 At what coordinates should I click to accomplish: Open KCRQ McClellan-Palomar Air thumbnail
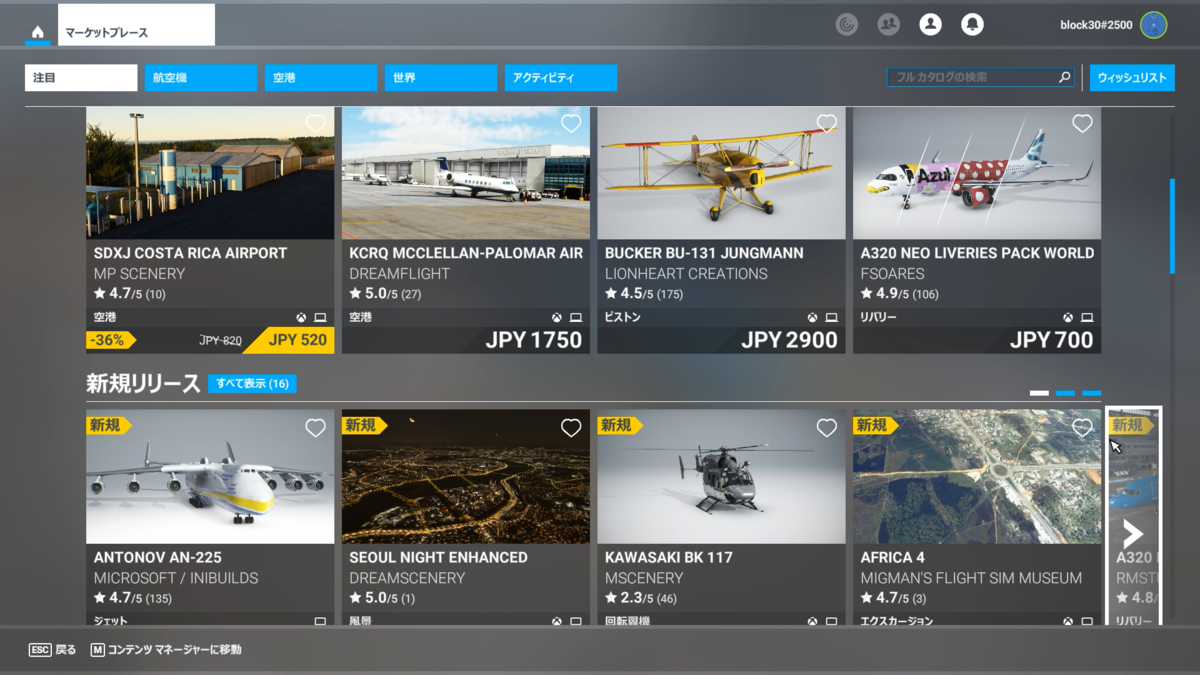(466, 173)
